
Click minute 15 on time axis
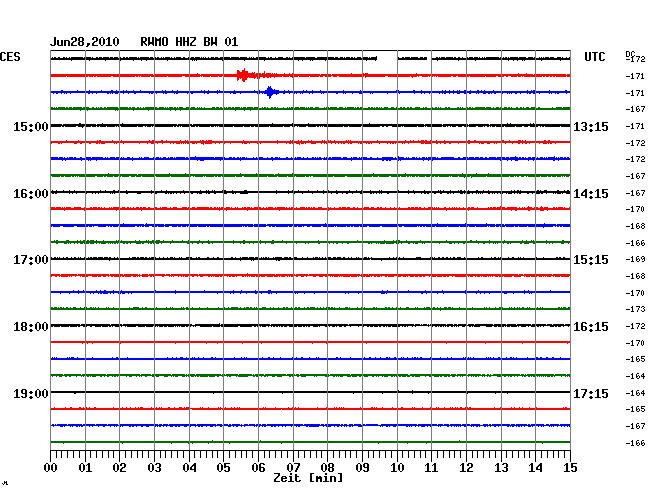click(570, 468)
